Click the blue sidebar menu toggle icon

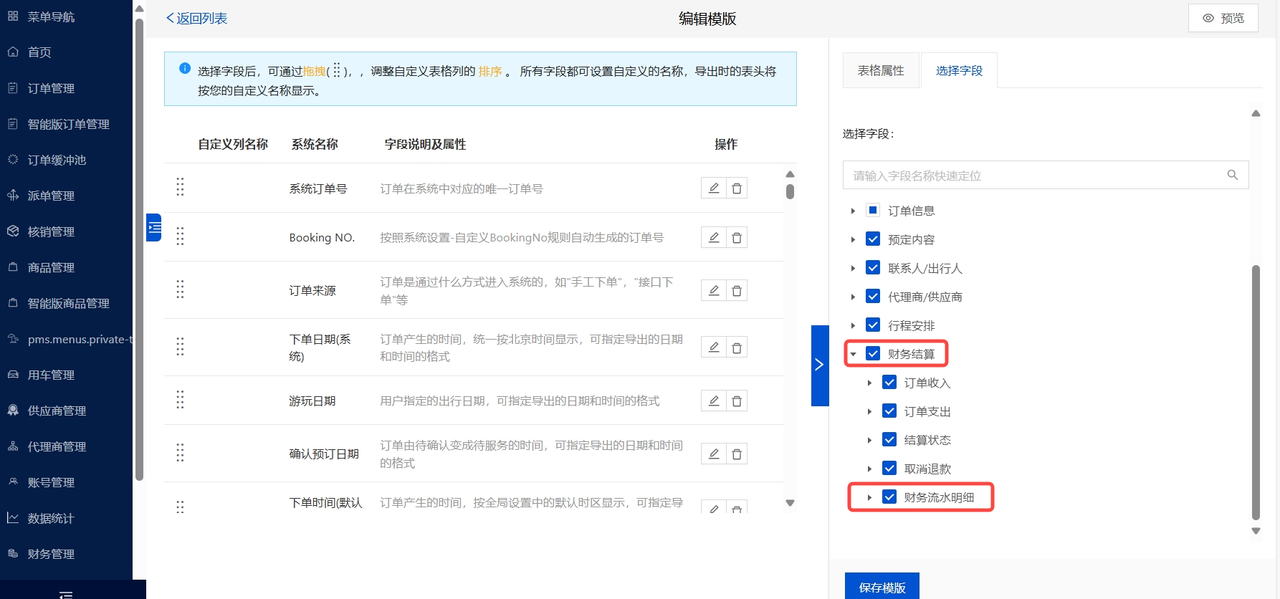coord(154,227)
